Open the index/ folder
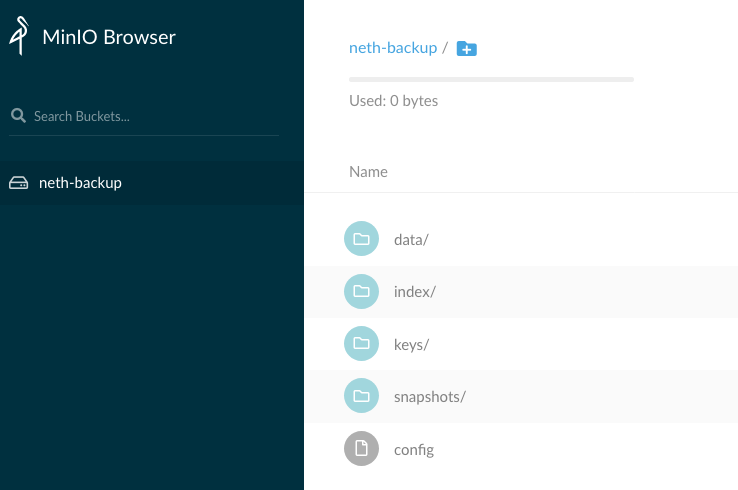This screenshot has width=738, height=490. pyautogui.click(x=415, y=292)
